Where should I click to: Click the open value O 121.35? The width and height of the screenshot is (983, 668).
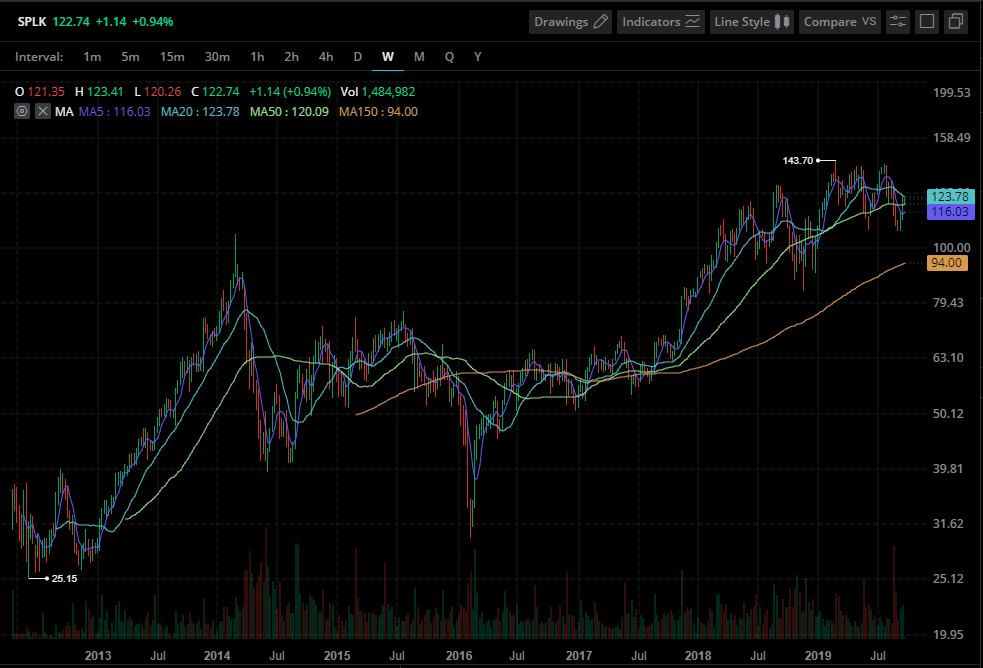pos(39,92)
